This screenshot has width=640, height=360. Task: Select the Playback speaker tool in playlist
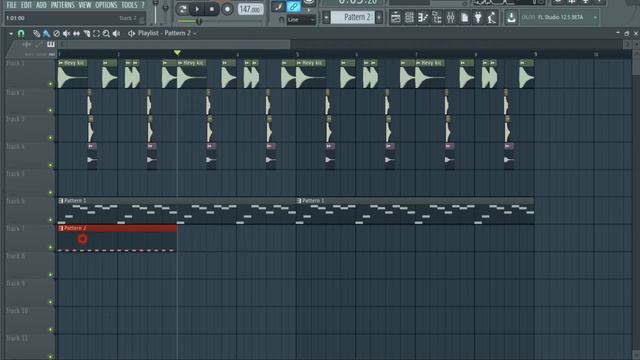coord(116,33)
